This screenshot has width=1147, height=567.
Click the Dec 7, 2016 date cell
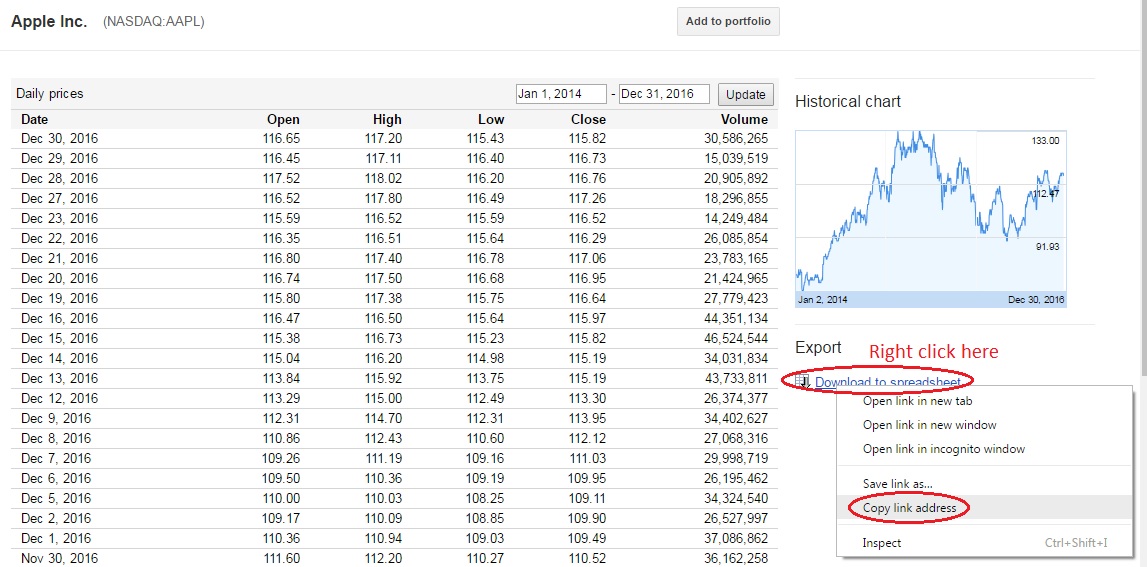pyautogui.click(x=56, y=459)
